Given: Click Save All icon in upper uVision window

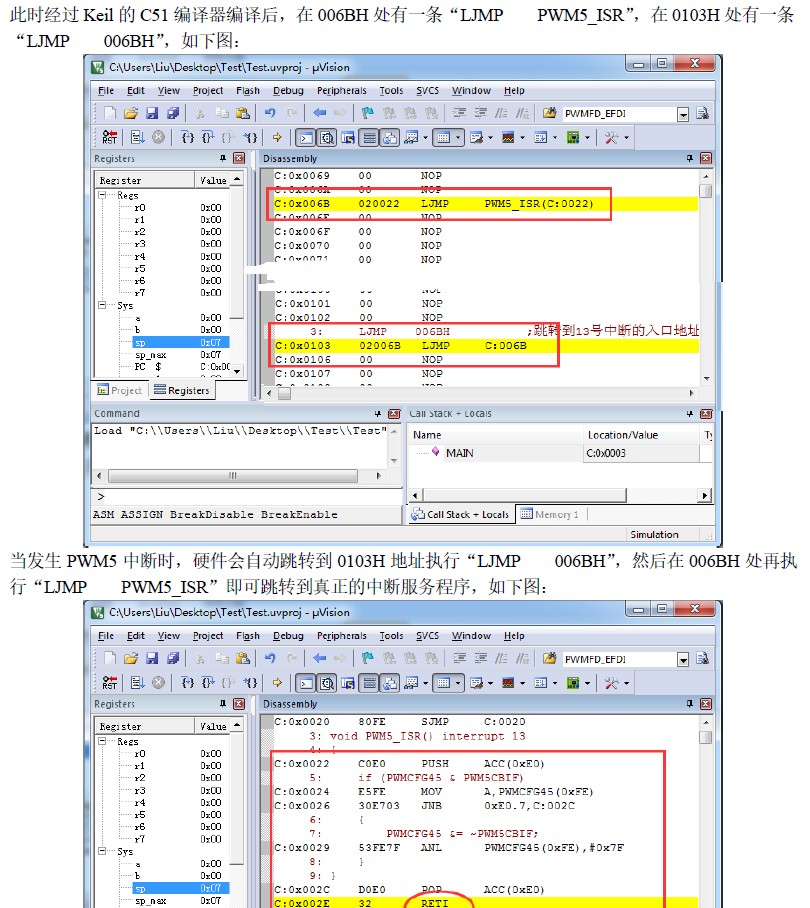Looking at the screenshot, I should (173, 113).
